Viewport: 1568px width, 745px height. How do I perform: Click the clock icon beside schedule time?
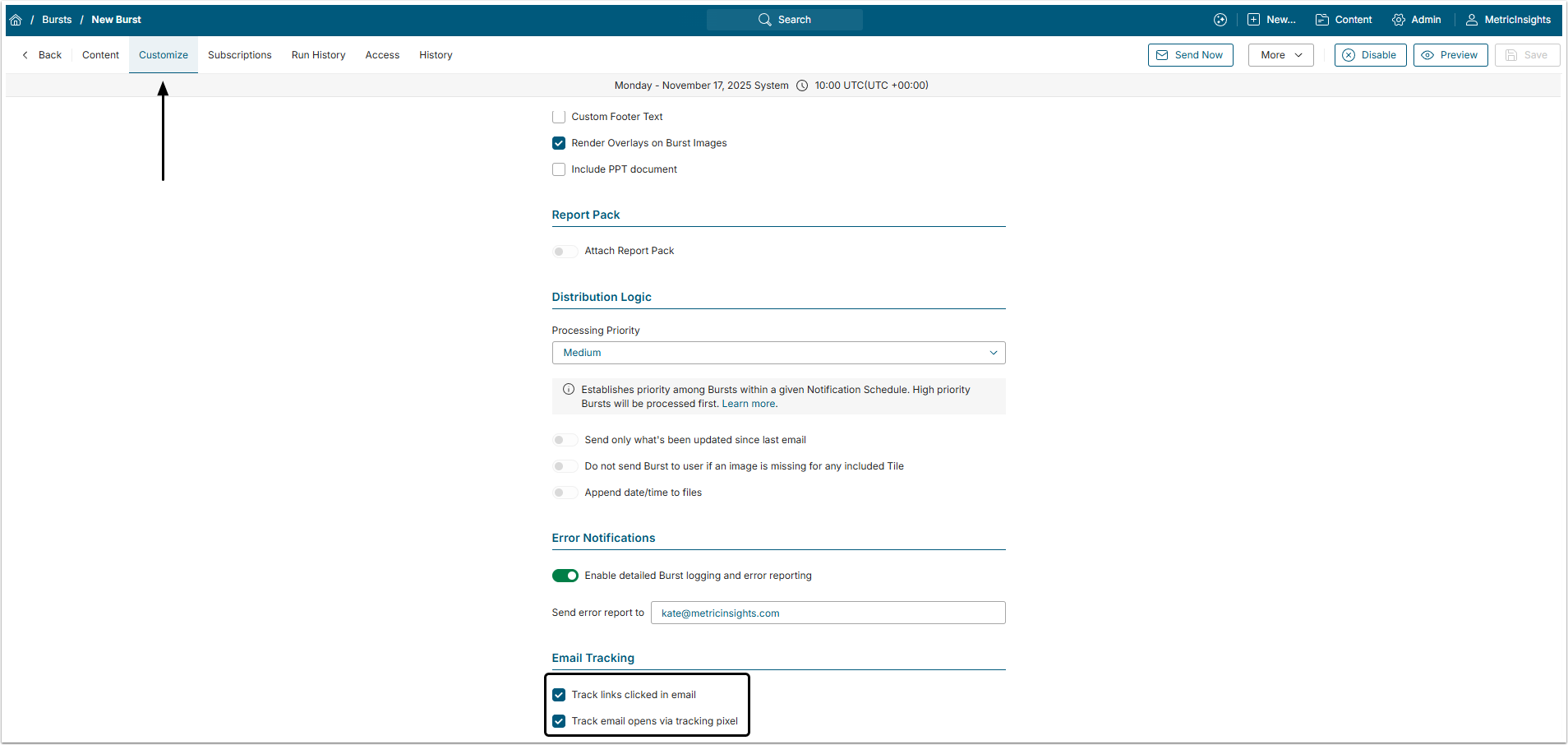pyautogui.click(x=802, y=86)
